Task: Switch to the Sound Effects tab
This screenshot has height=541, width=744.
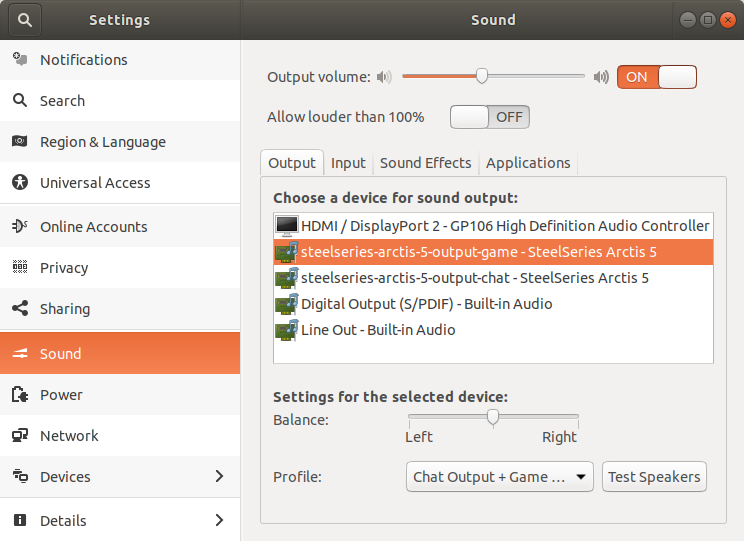Action: tap(426, 163)
